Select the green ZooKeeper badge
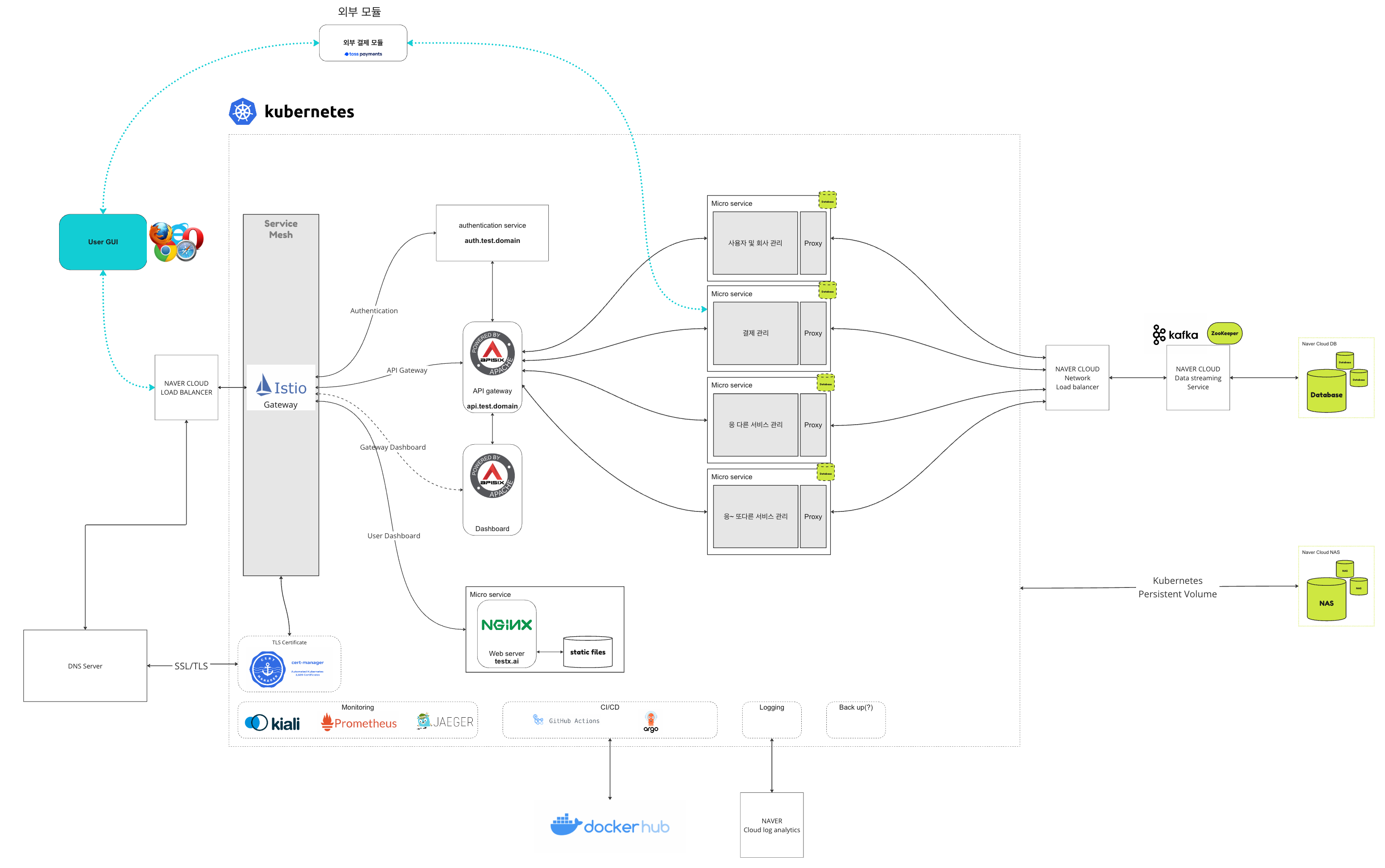The width and height of the screenshot is (1385, 868). coord(1224,333)
